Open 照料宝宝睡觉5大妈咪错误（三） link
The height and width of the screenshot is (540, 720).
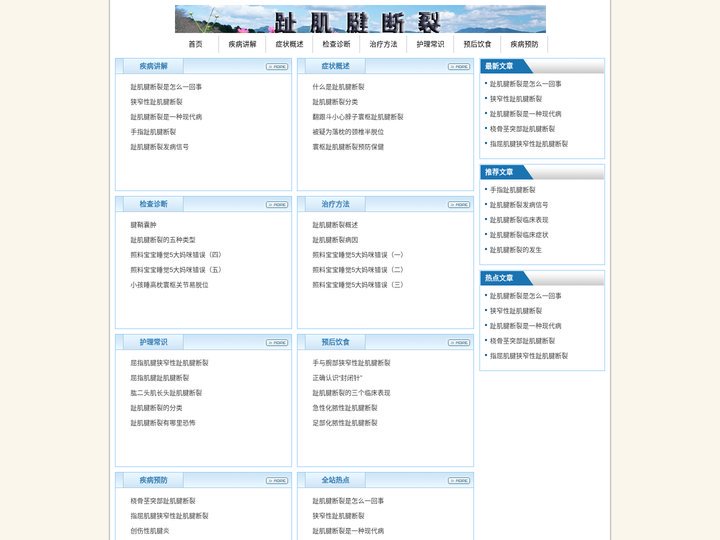358,285
